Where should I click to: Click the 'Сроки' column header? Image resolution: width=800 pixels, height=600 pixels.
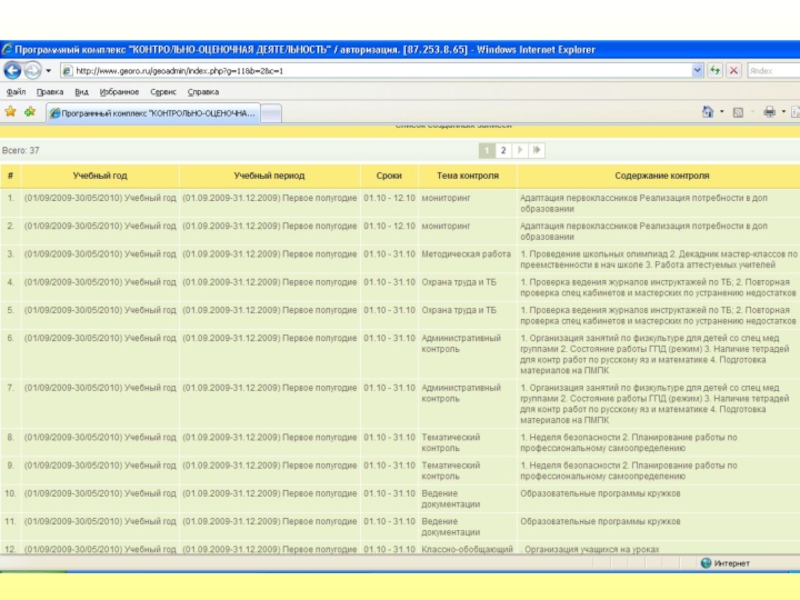tap(389, 176)
